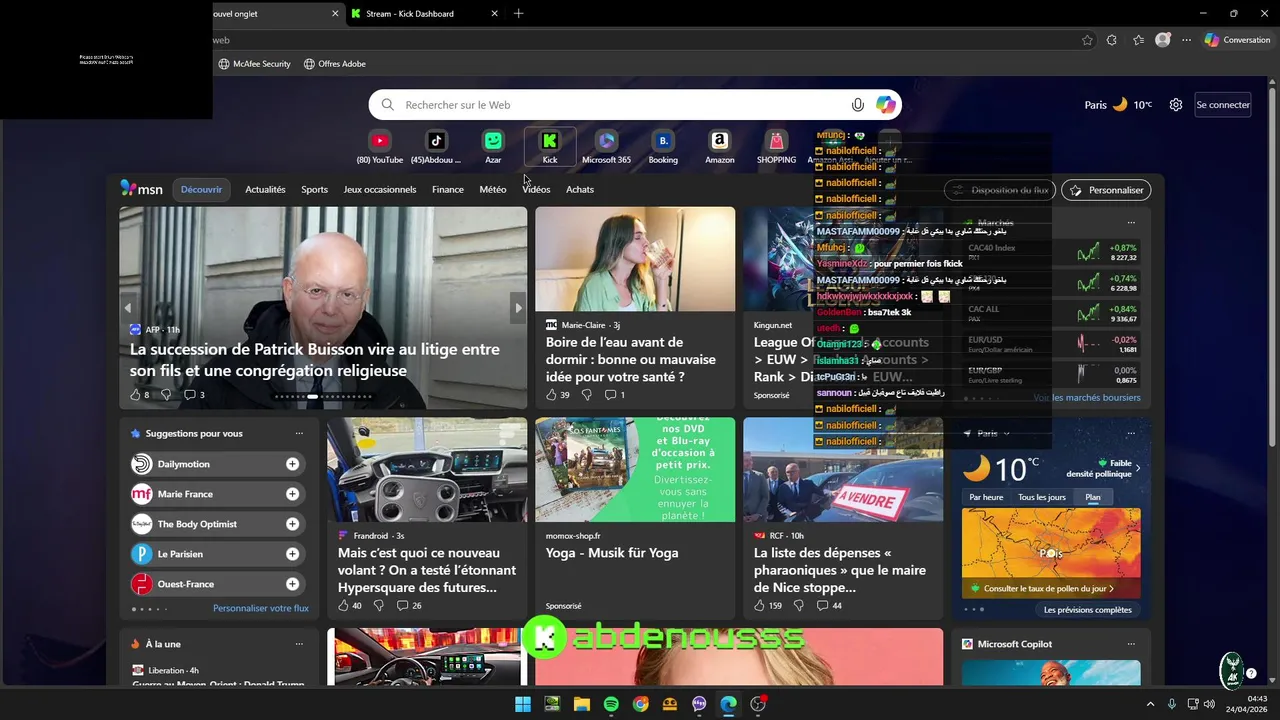Open Microsoft Copilot card options menu
This screenshot has width=1280, height=720.
(1131, 645)
